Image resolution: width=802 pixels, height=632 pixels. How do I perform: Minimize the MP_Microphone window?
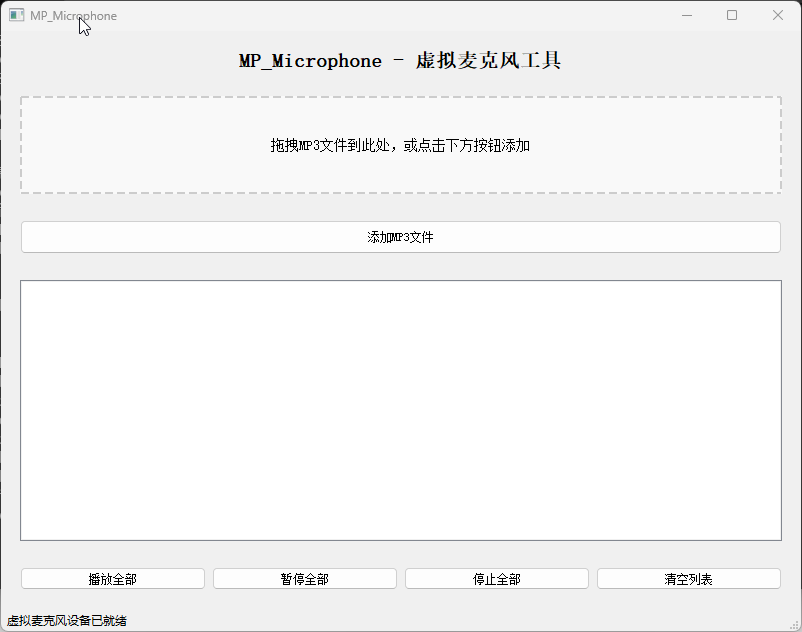[x=687, y=15]
